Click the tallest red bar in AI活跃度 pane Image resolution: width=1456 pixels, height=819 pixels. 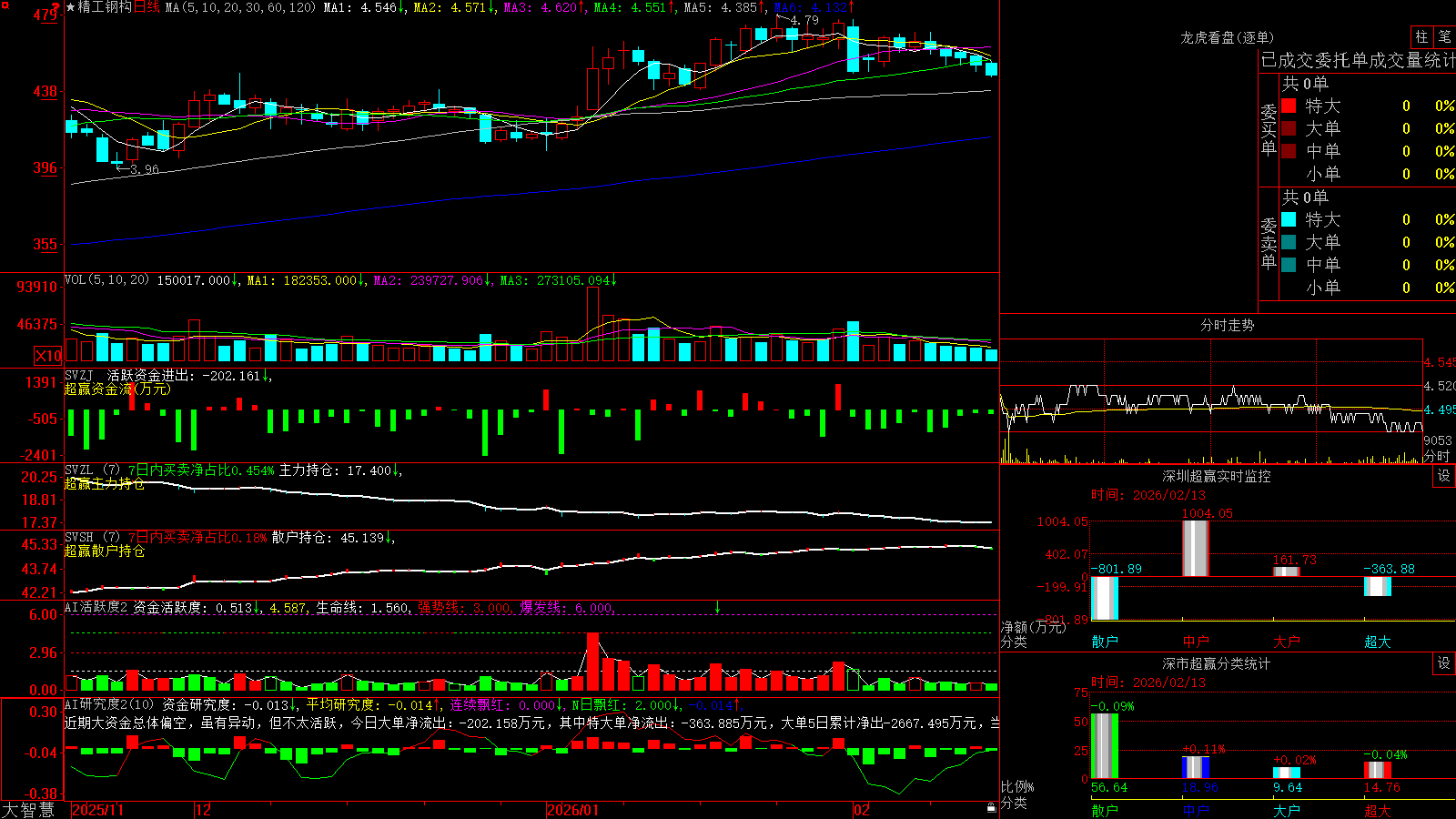point(593,662)
